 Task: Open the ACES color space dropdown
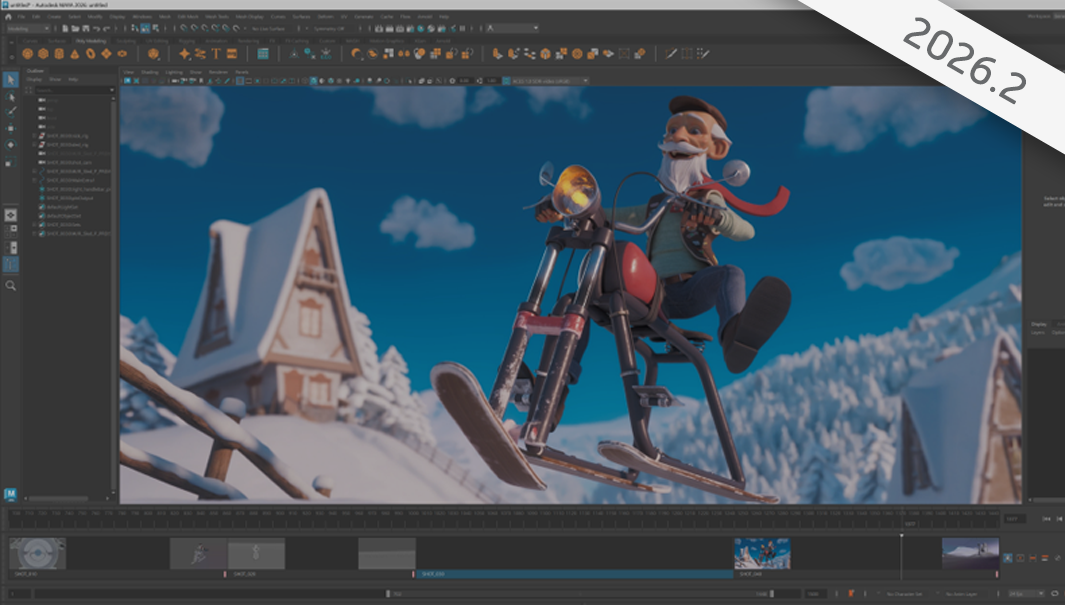tap(550, 81)
